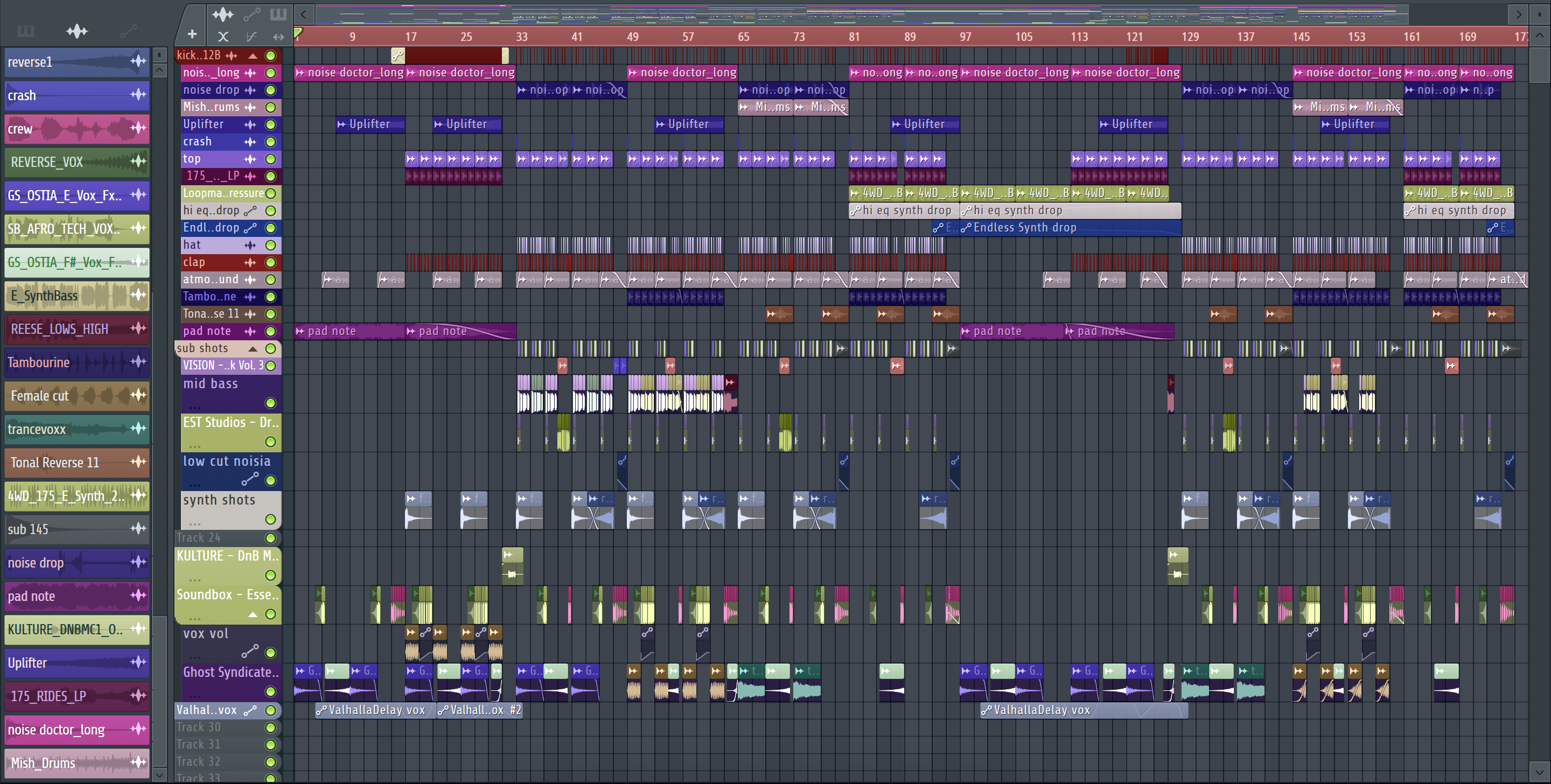Toggle mute on 'synth shots' track

[271, 519]
